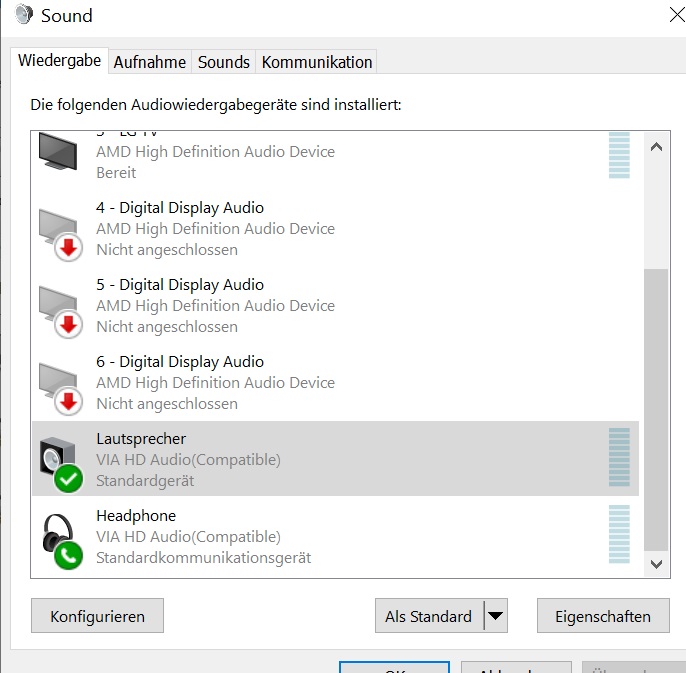
Task: Click the LG TV volume level meter
Action: pos(619,155)
